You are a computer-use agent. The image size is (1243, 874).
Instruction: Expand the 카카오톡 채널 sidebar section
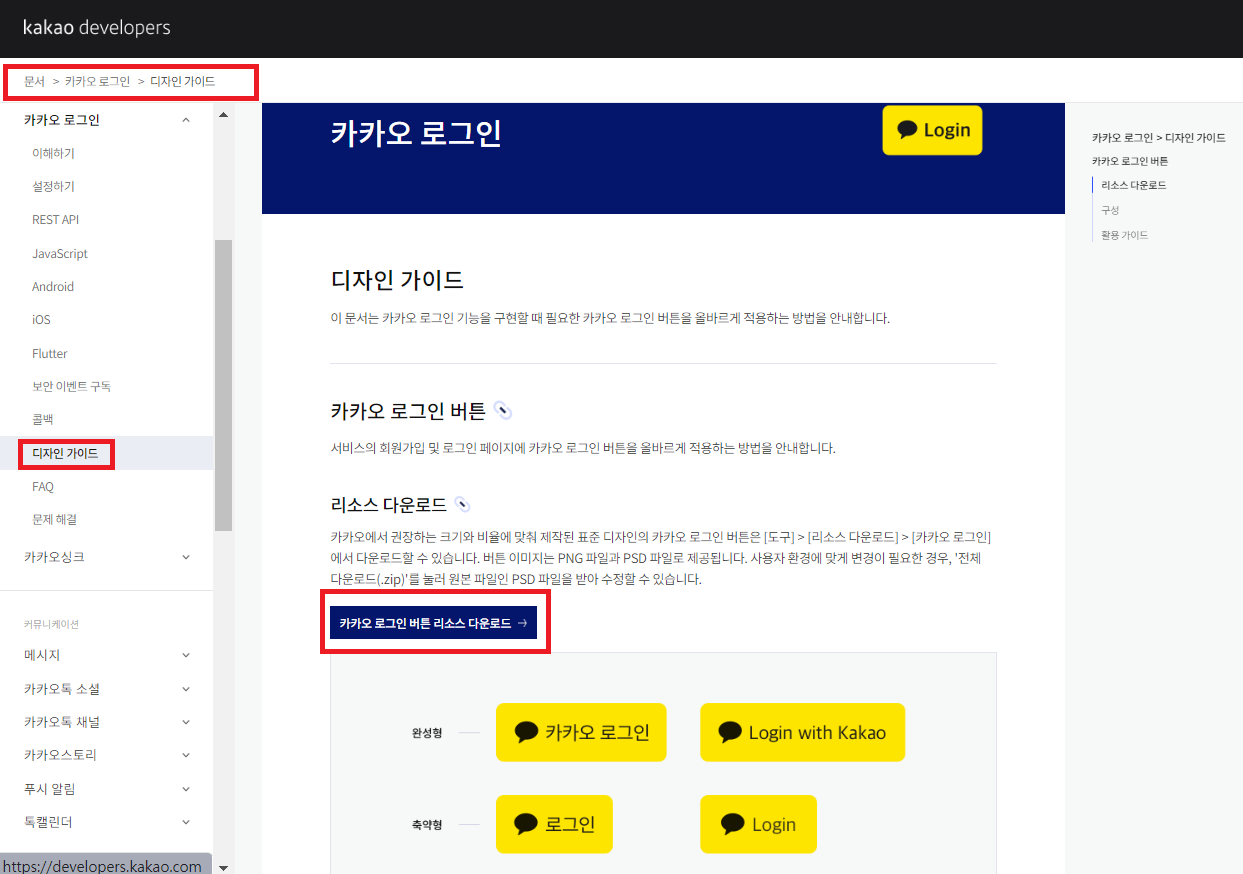(x=186, y=722)
